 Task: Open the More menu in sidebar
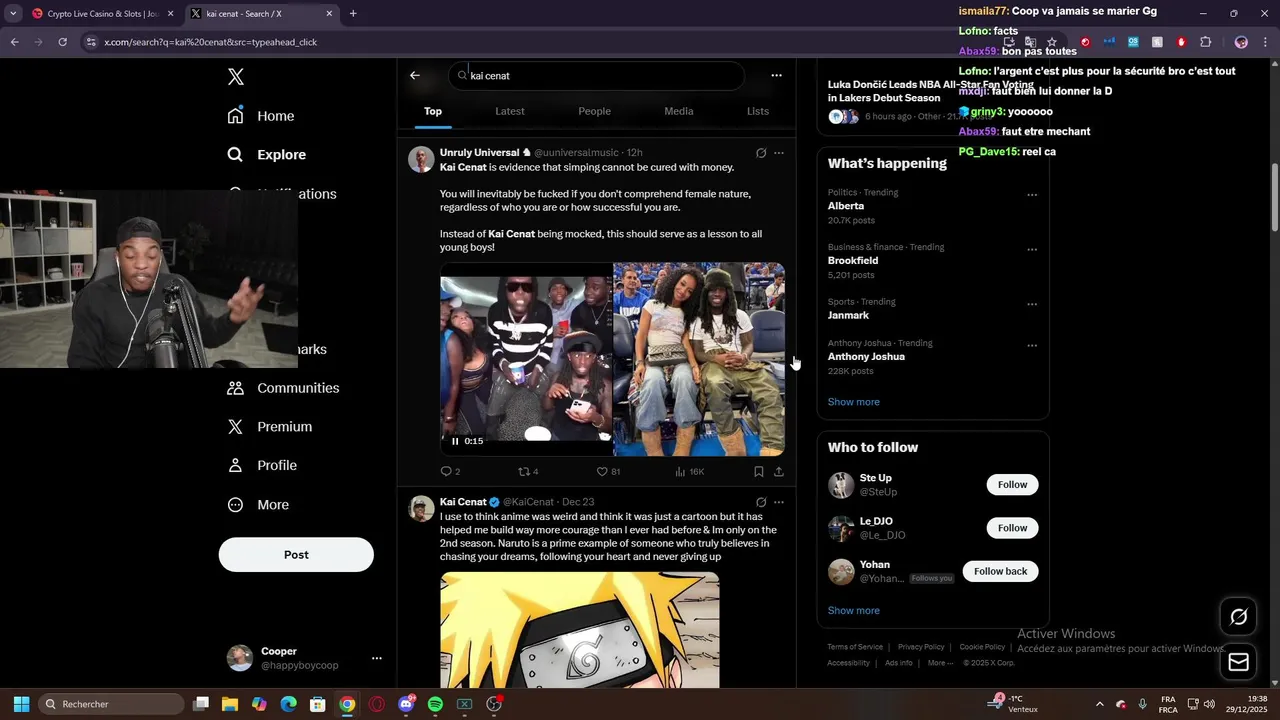pyautogui.click(x=258, y=505)
